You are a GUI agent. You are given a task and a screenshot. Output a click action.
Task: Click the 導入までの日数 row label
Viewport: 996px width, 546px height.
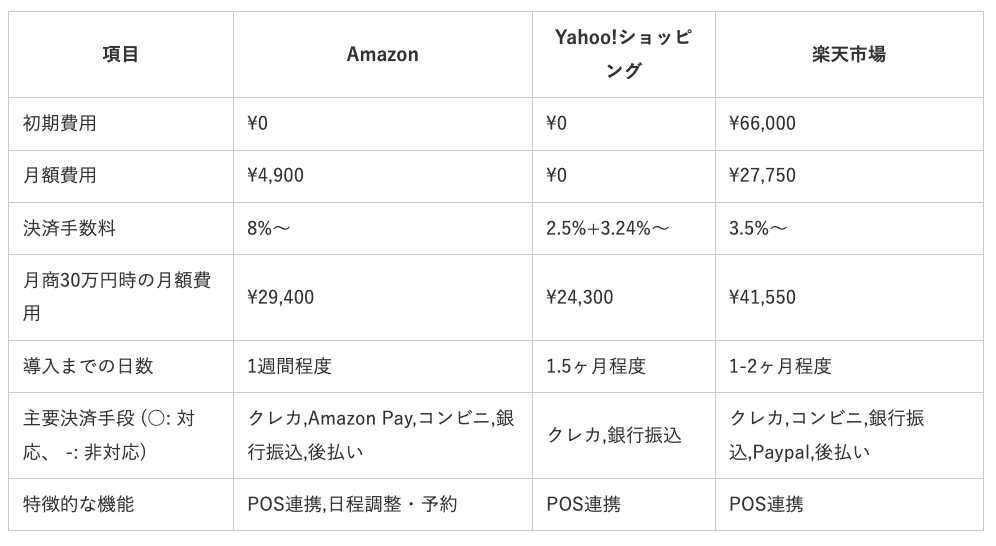click(x=88, y=366)
